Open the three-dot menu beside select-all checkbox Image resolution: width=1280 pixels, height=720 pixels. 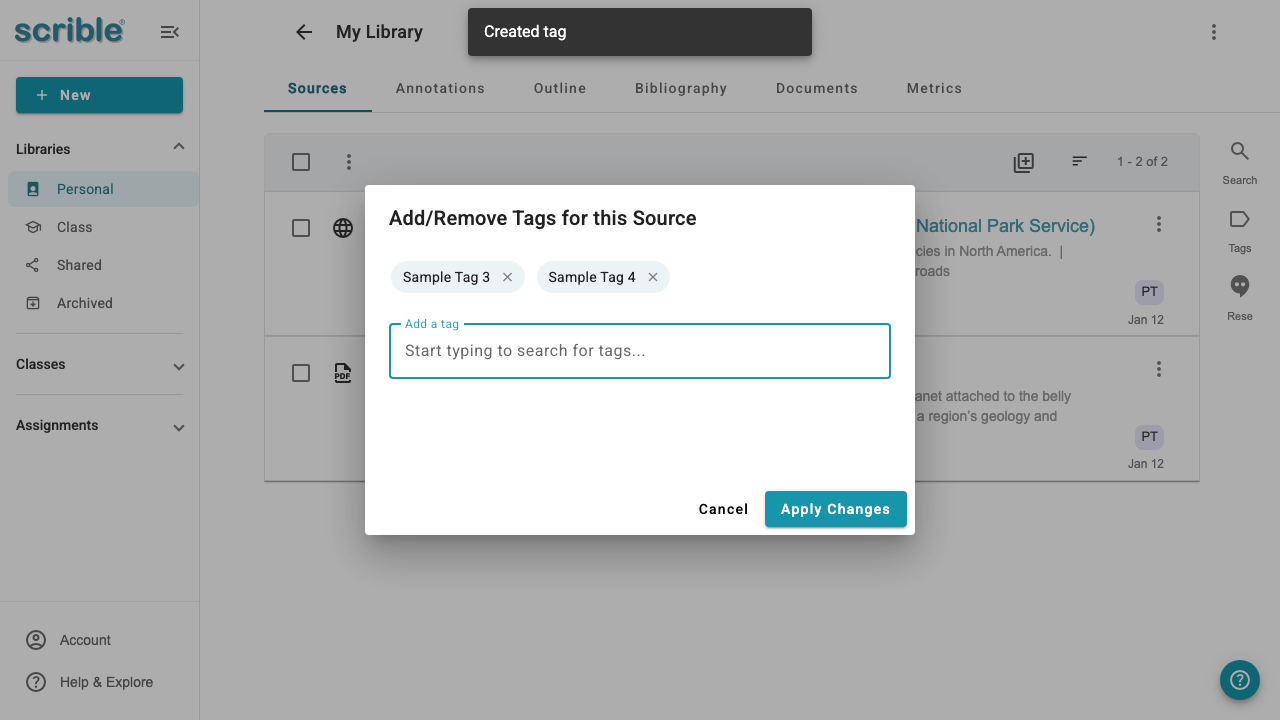click(x=349, y=162)
